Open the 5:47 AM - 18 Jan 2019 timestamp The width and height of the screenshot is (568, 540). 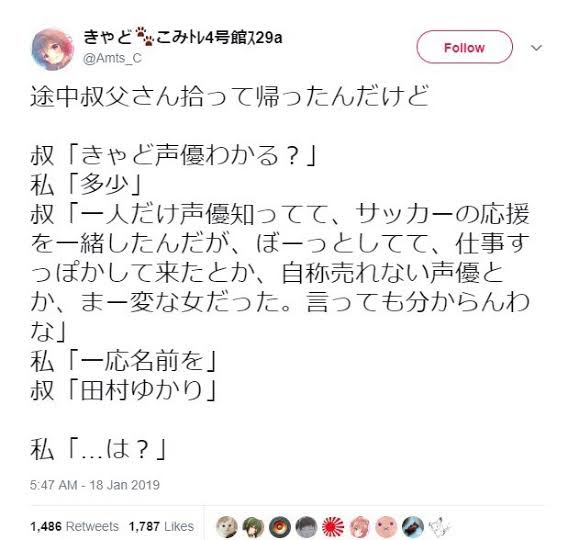tap(95, 485)
